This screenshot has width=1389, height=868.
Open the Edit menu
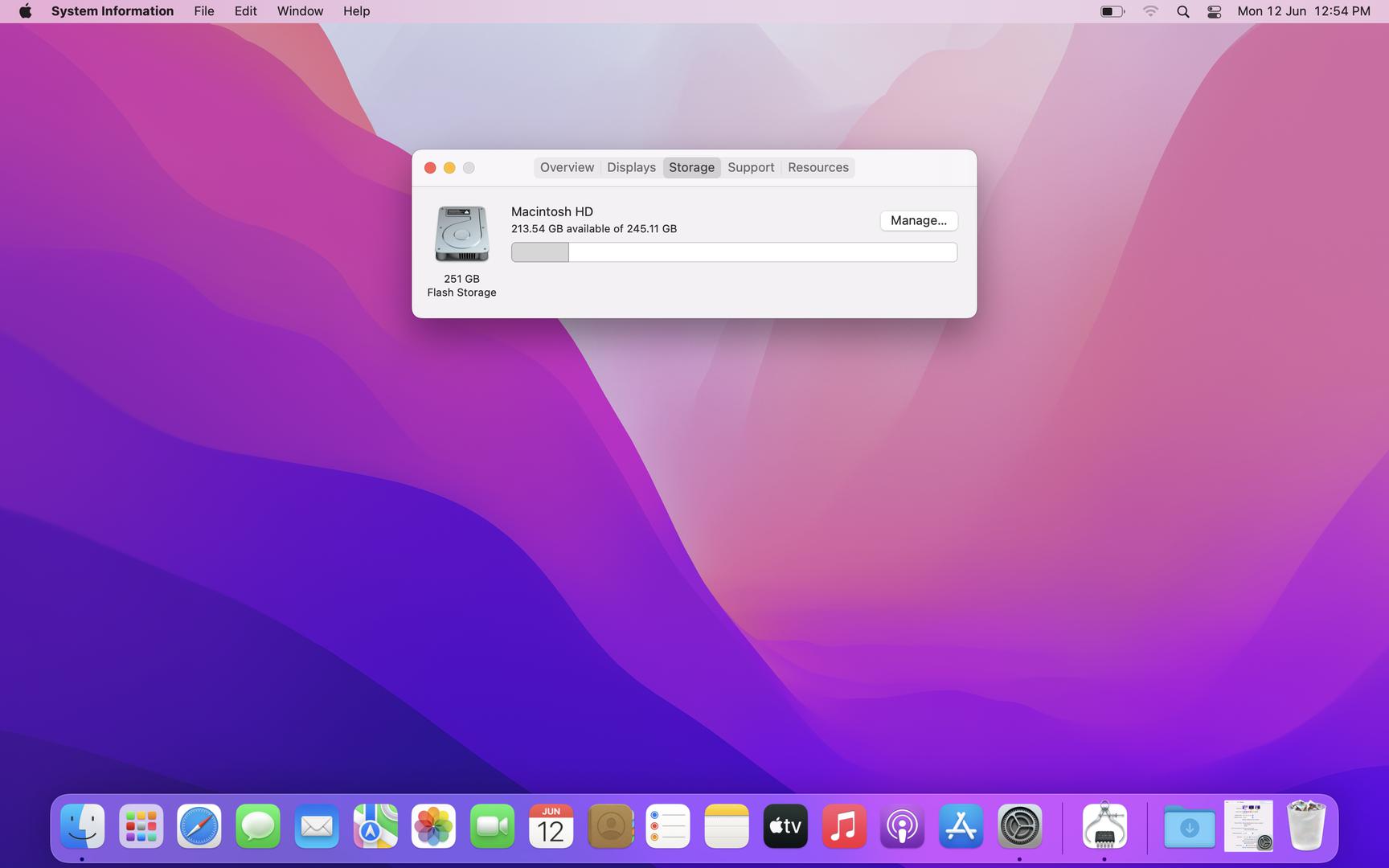click(x=245, y=11)
